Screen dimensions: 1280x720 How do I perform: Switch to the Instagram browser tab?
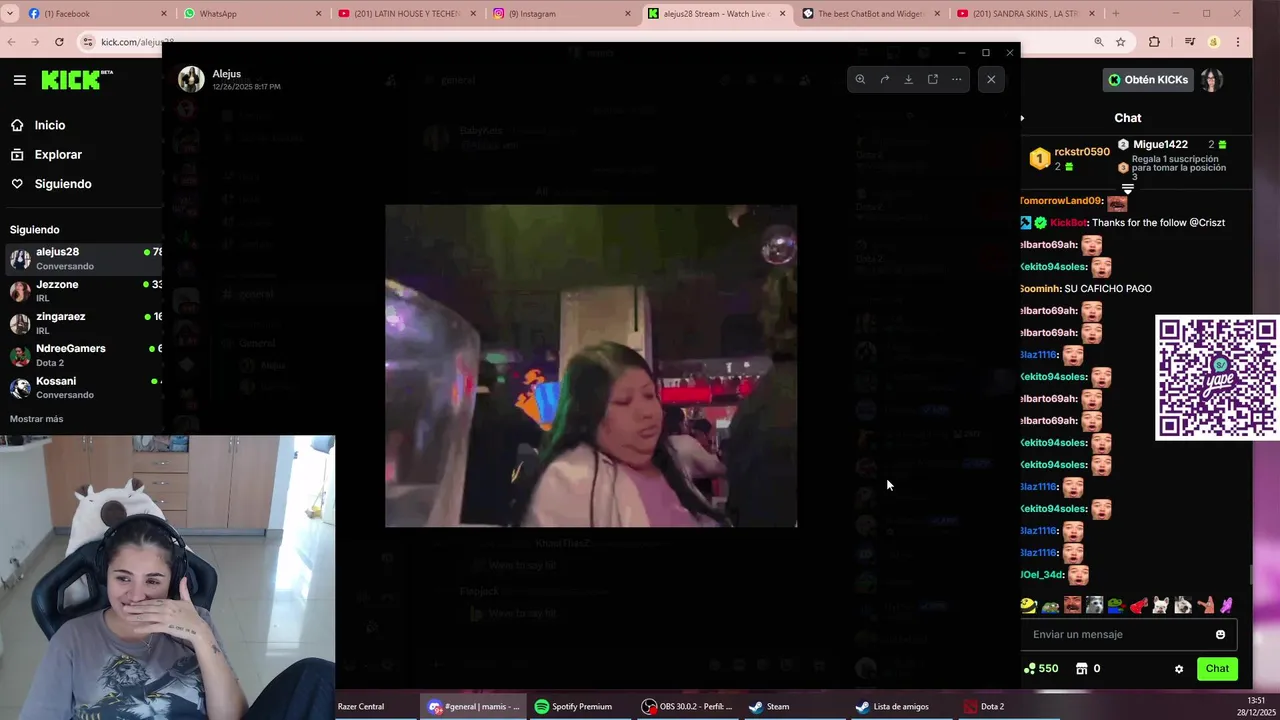point(560,13)
